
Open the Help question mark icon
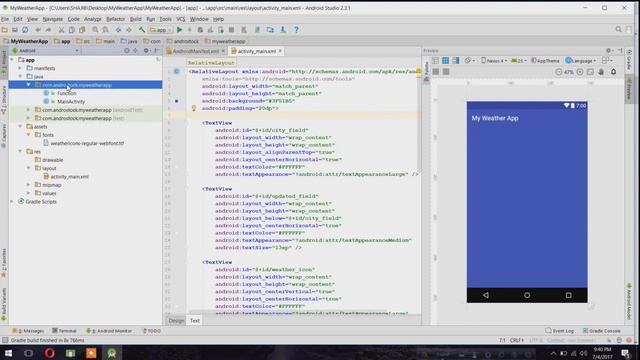[296, 30]
